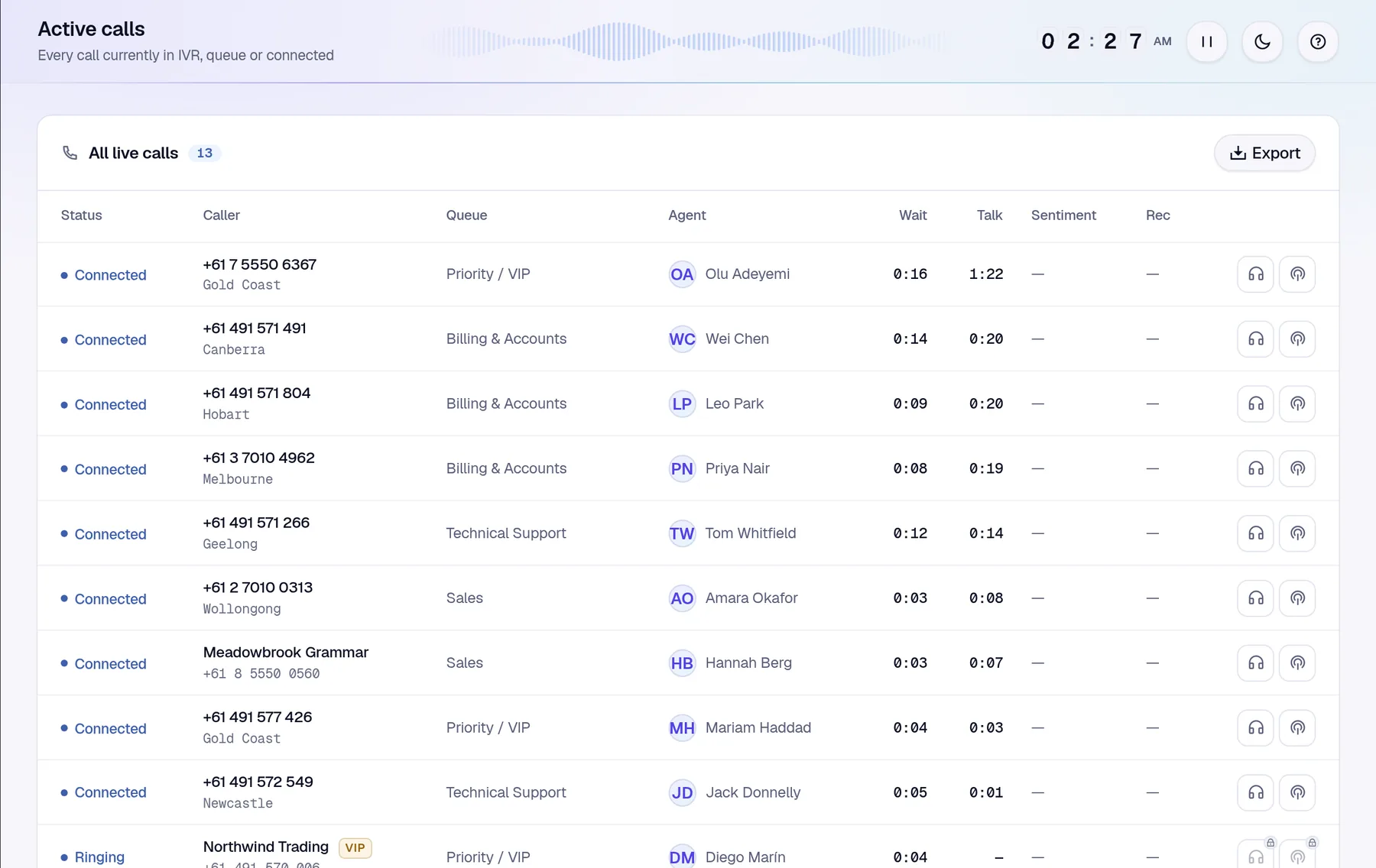Click the broadcast icon in Wei Chen's row

1297,338
